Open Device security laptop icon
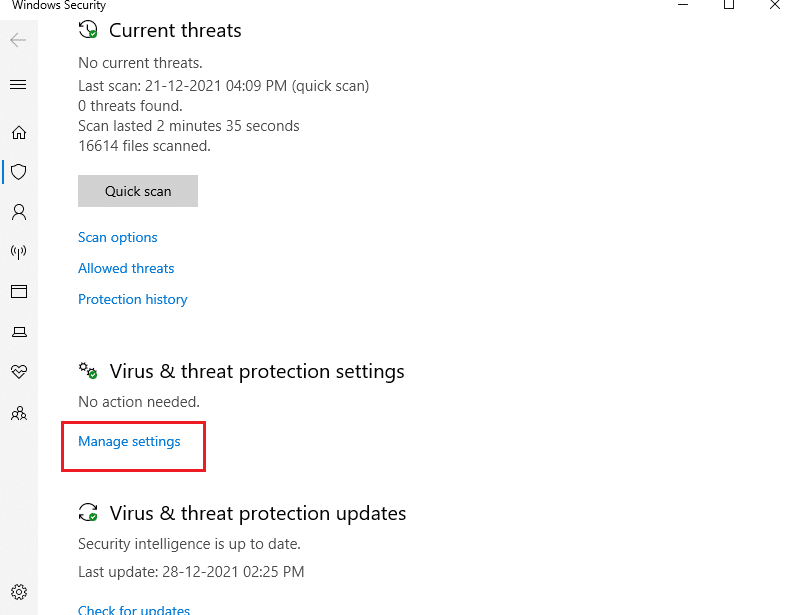 point(18,332)
